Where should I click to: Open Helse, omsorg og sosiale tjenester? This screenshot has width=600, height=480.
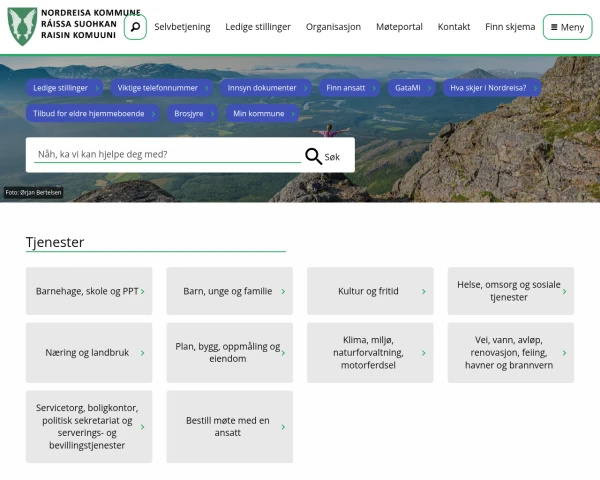pos(509,291)
